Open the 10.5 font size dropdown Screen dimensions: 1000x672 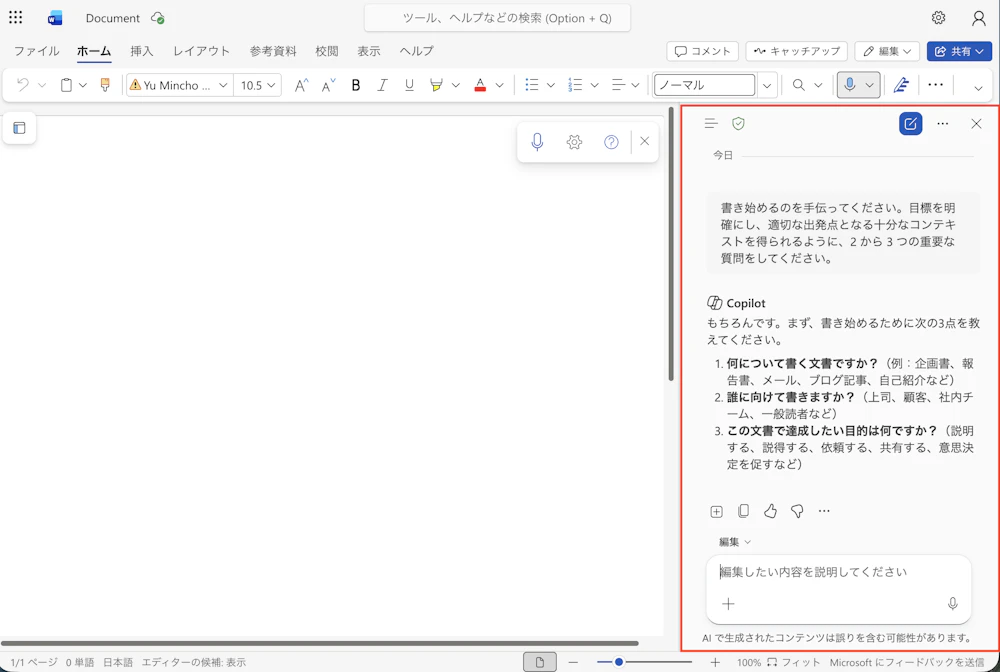pyautogui.click(x=272, y=85)
